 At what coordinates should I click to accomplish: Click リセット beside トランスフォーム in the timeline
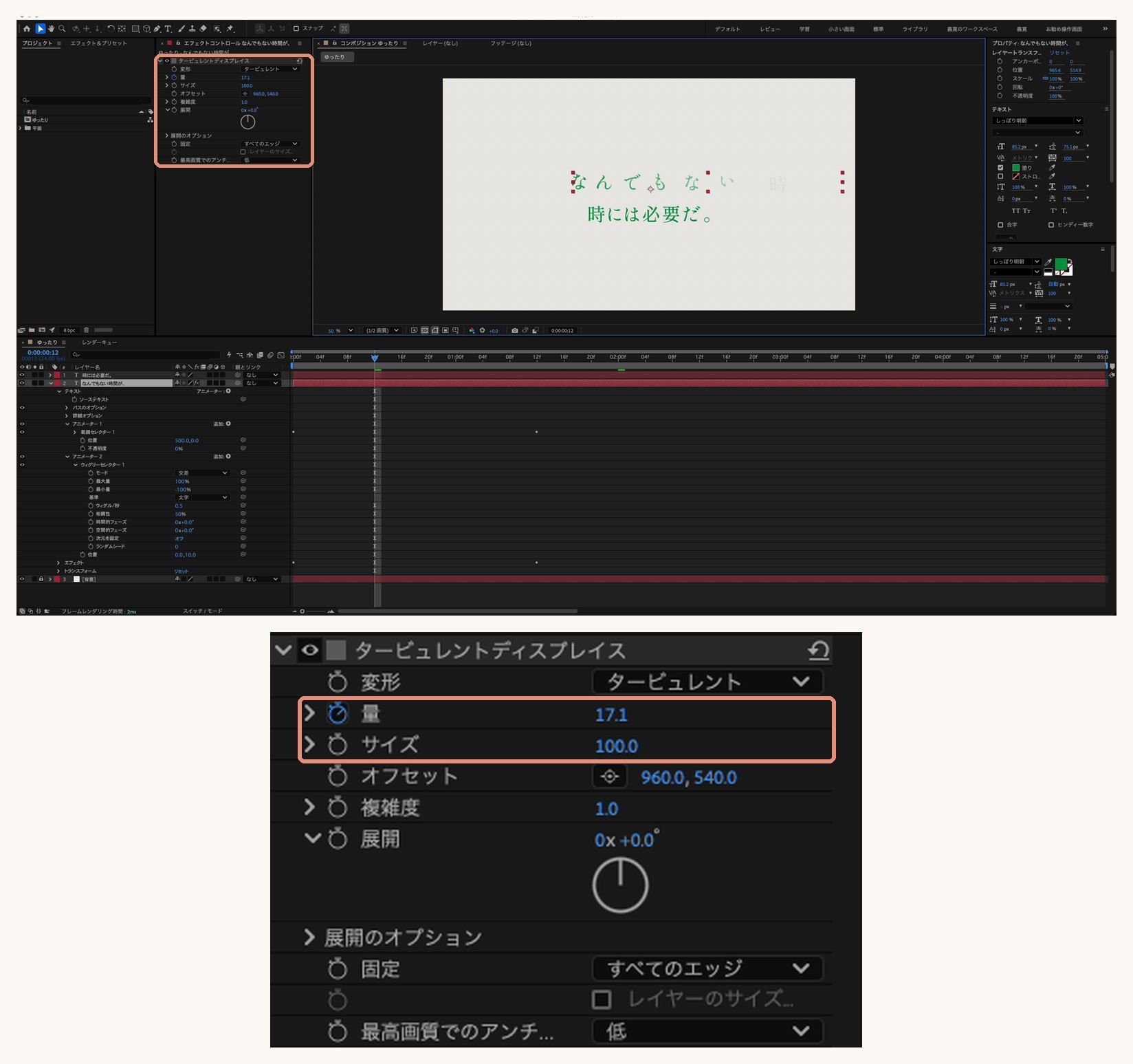point(181,572)
